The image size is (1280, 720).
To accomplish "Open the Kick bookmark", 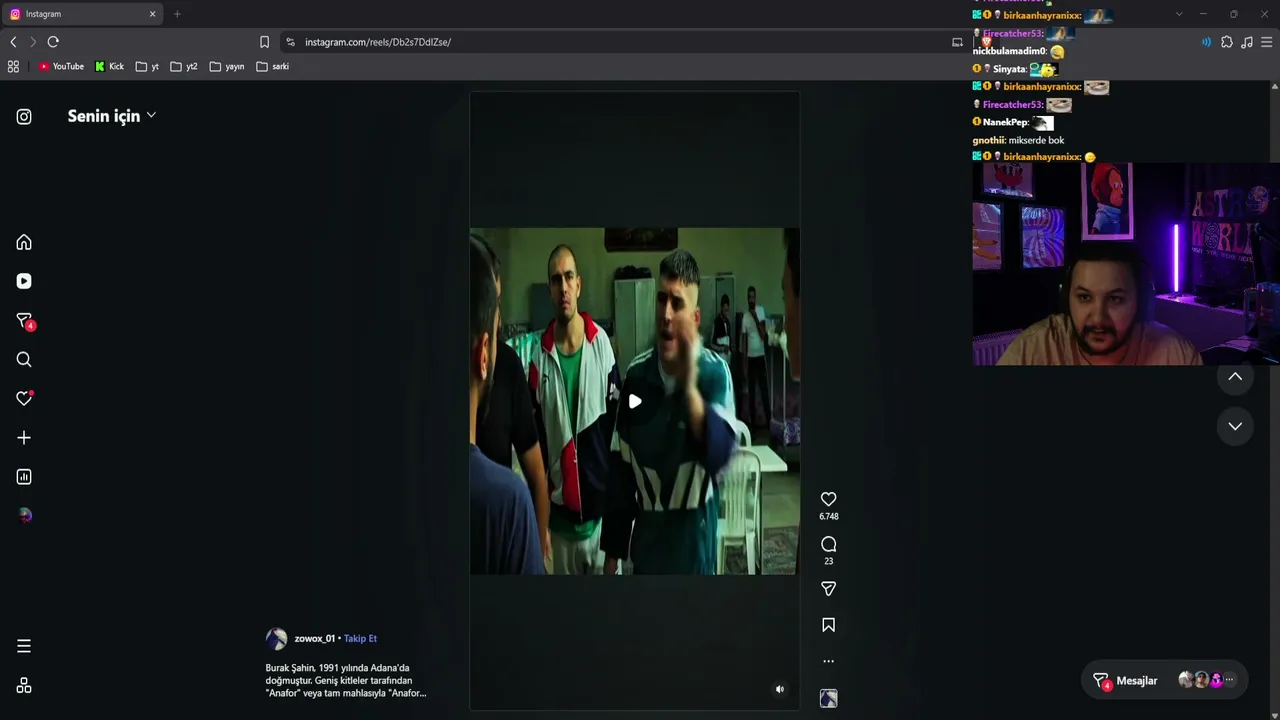I will pos(110,67).
